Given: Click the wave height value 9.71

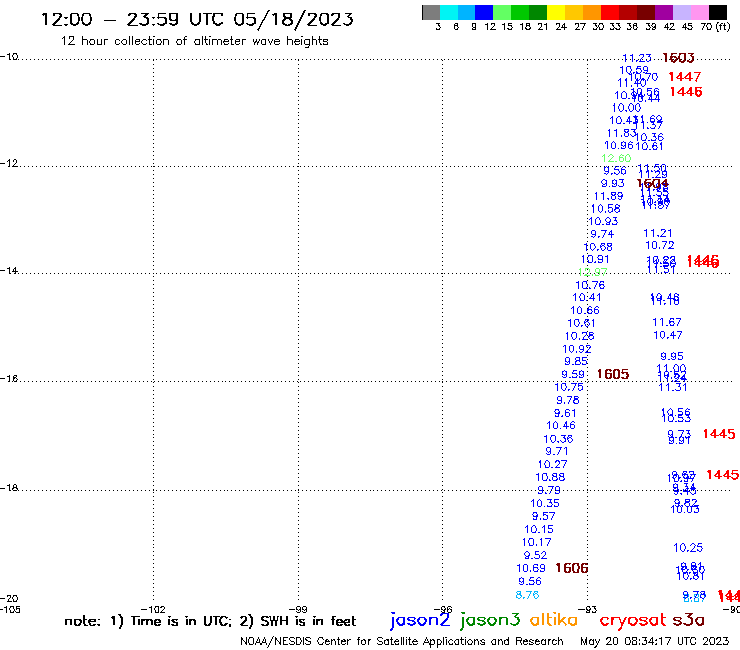Looking at the screenshot, I should (x=557, y=451).
